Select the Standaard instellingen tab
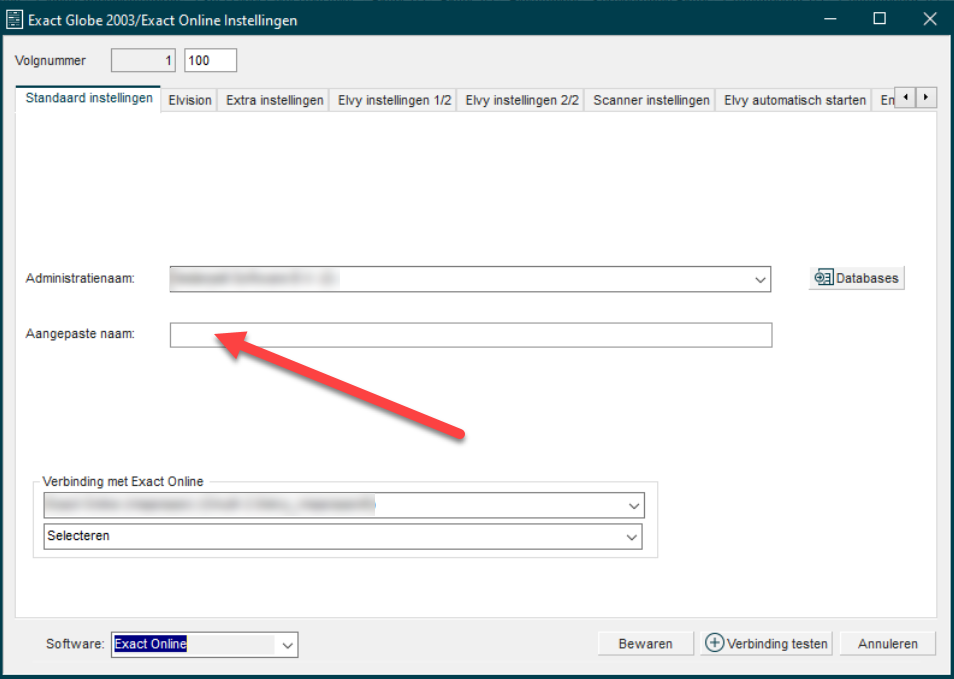 [89, 98]
